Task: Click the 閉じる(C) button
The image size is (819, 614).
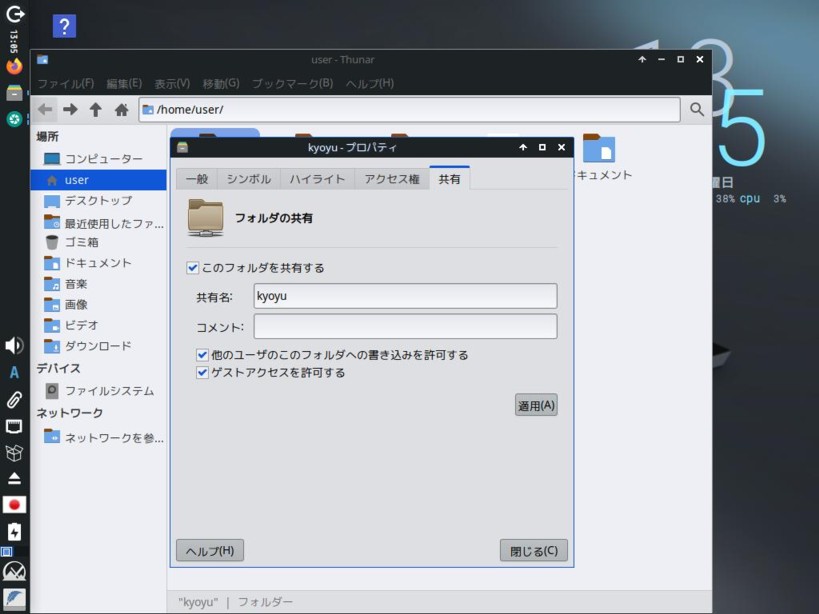Action: 533,551
